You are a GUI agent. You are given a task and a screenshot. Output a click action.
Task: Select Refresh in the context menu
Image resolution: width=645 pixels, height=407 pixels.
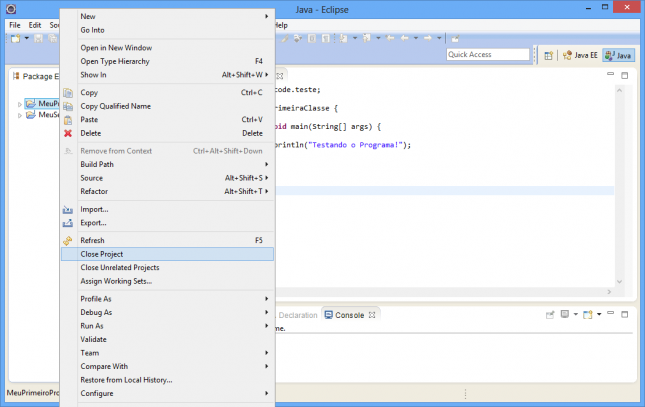click(167, 240)
